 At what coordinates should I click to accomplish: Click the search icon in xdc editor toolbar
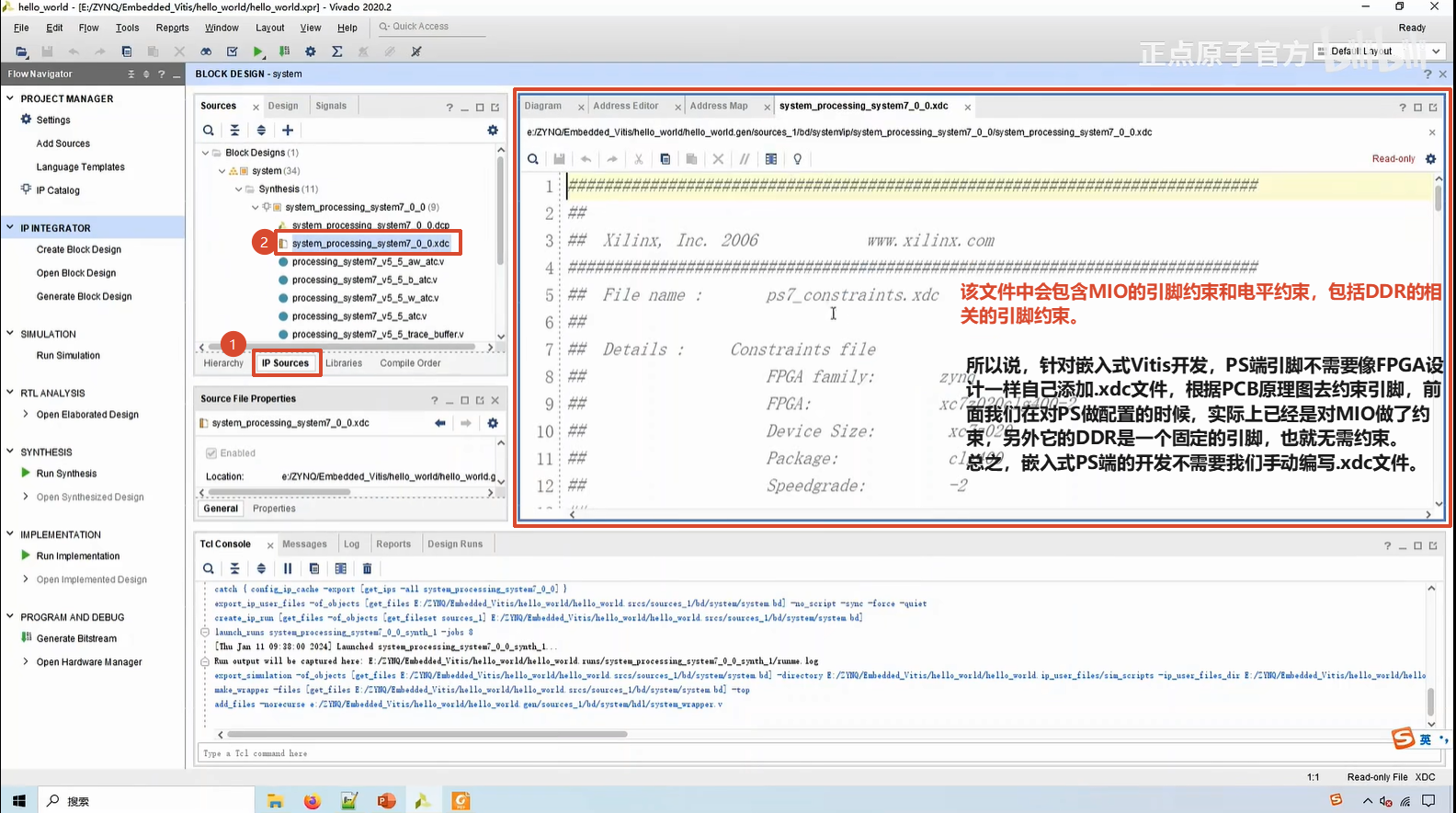533,159
